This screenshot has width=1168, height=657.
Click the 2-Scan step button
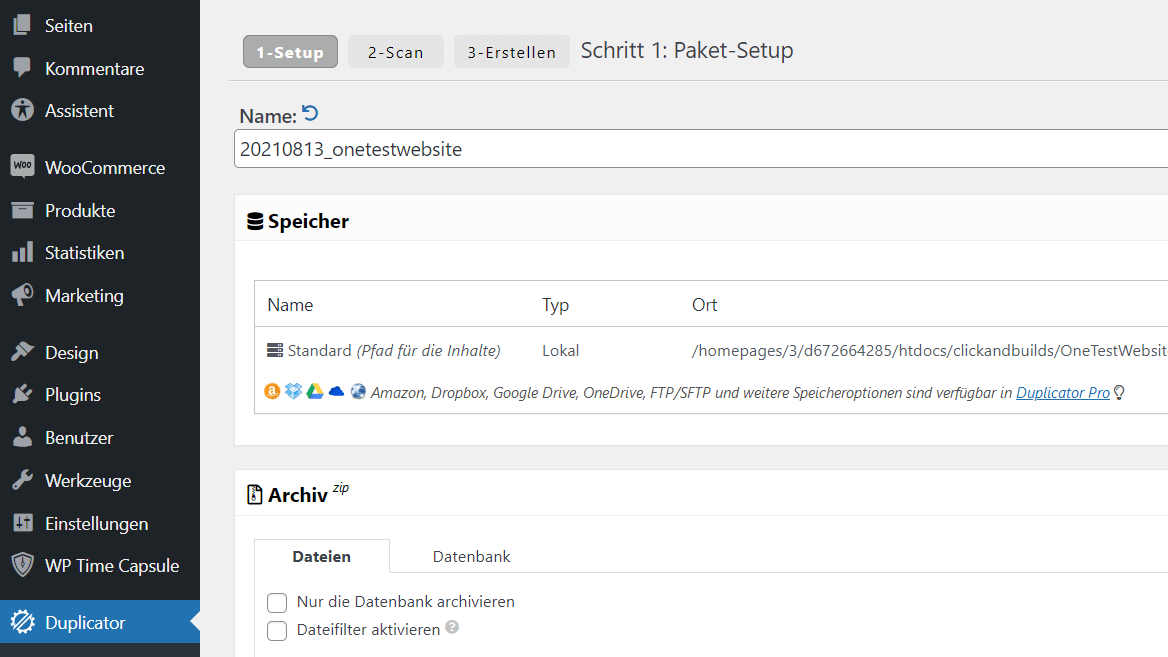point(396,51)
